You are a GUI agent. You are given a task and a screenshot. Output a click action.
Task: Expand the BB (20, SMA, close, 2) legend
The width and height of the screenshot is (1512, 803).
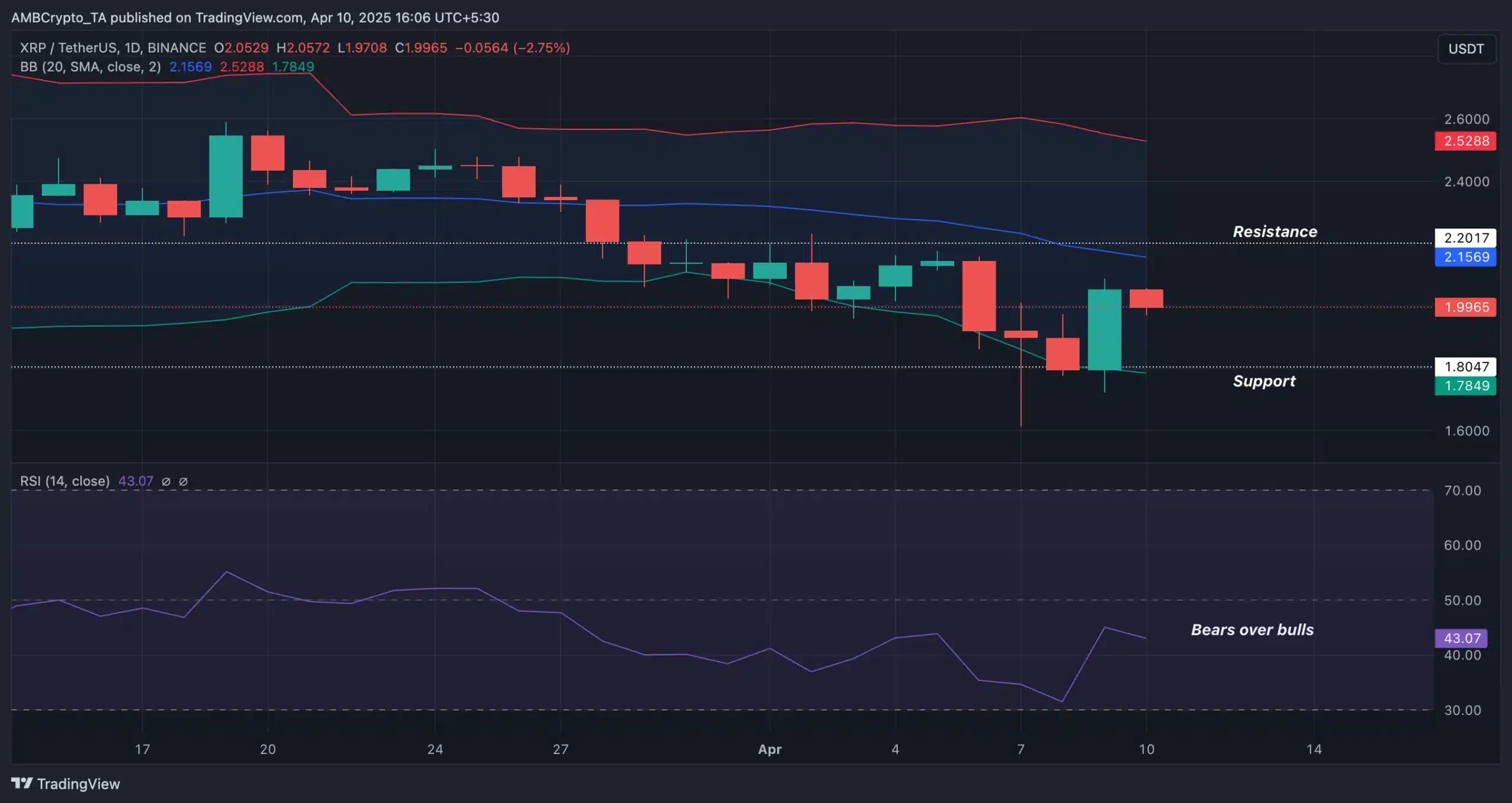pos(90,67)
